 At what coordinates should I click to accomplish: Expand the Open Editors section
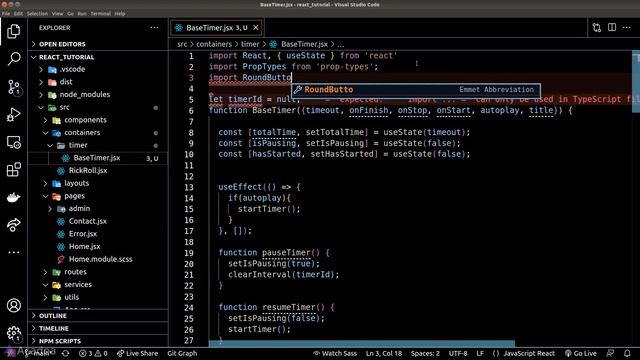pos(98,44)
